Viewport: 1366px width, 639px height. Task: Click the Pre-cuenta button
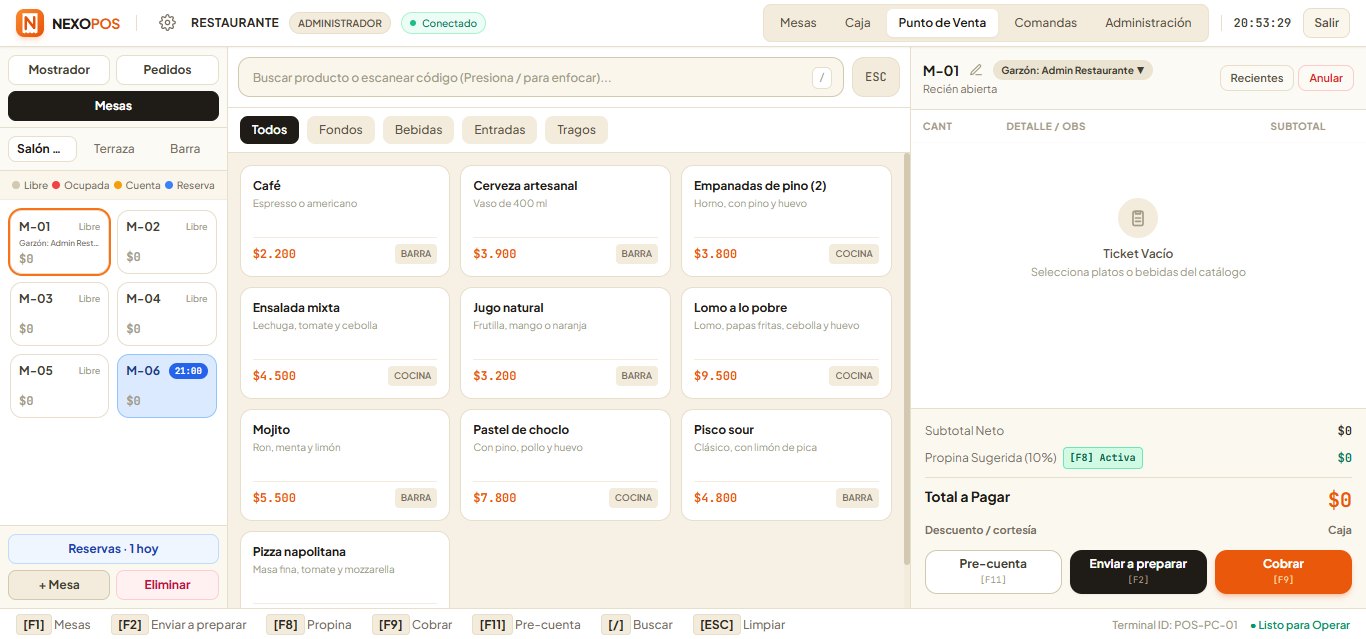993,571
